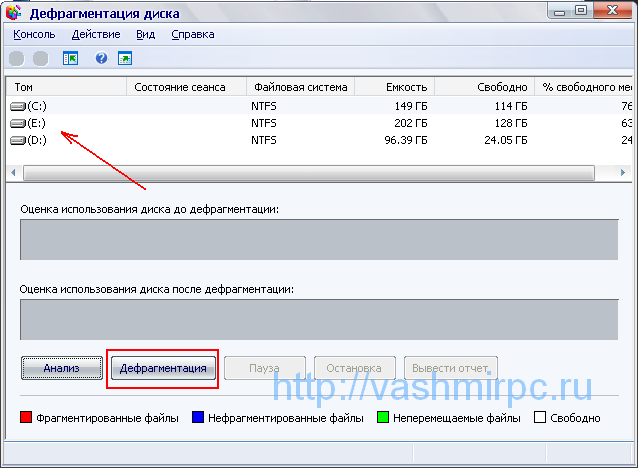Sort by % свободного места column header
This screenshot has width=638, height=468.
(584, 87)
